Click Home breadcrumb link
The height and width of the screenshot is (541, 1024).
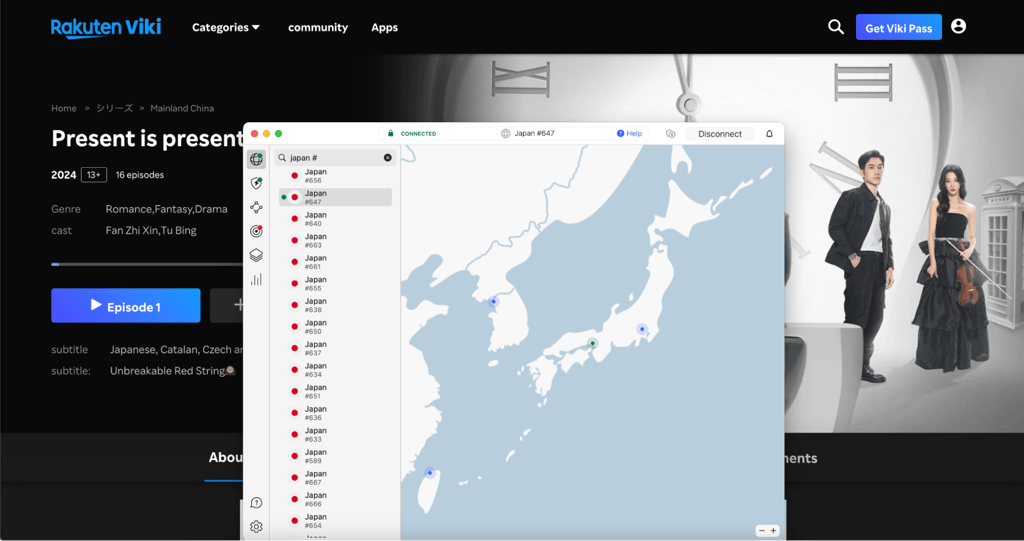coord(64,108)
